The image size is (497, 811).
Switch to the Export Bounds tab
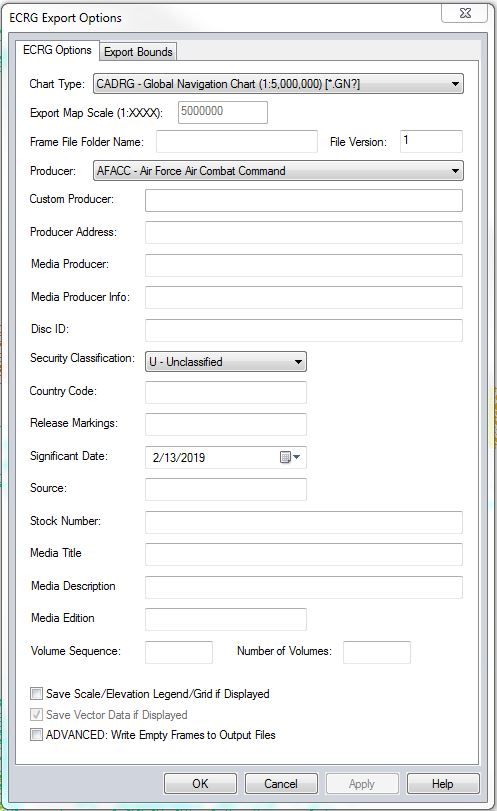tap(138, 52)
